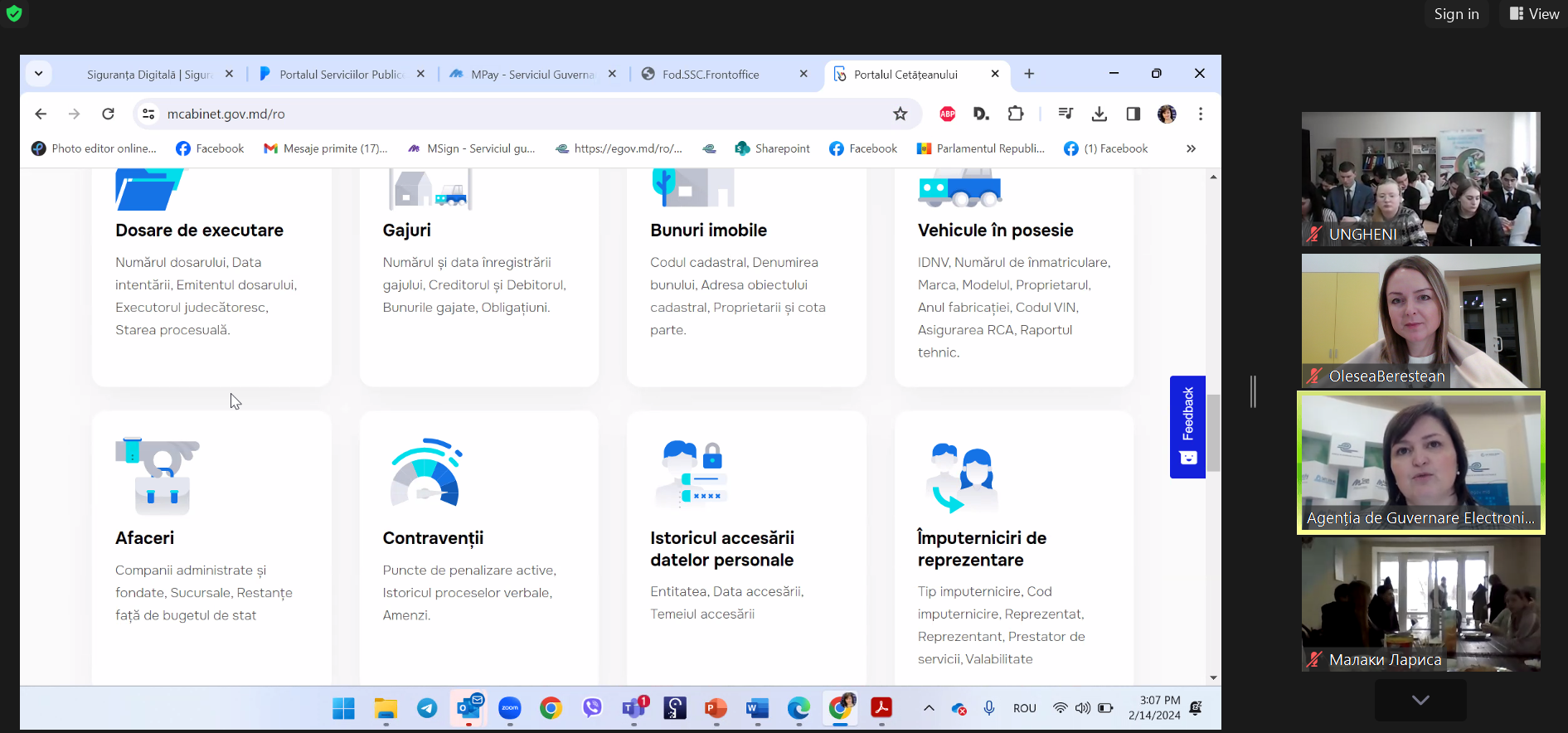
Task: Open the Adblock Plus extension icon
Action: 947,114
